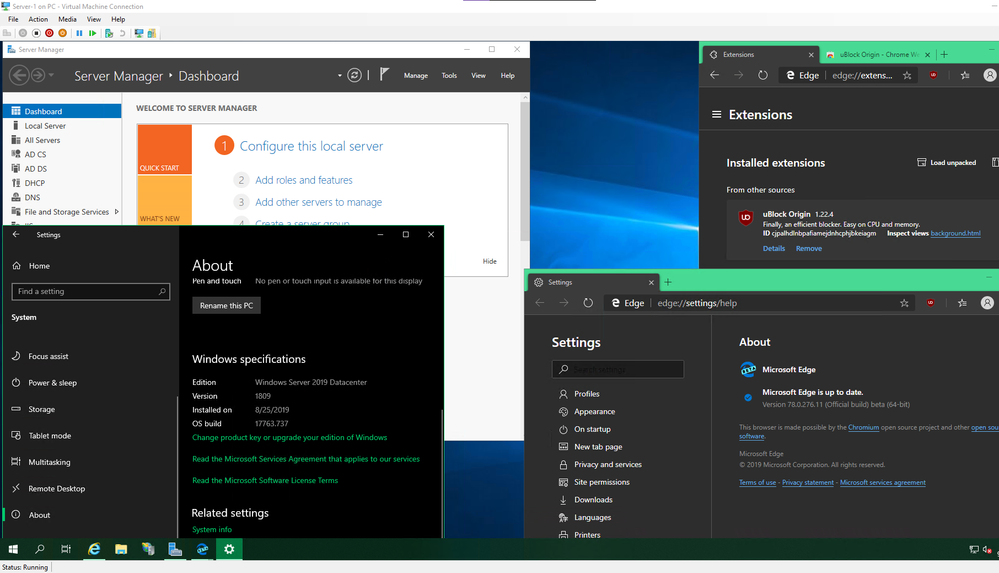The height and width of the screenshot is (573, 999).
Task: Open new tab in Edge Extensions window
Action: point(944,55)
